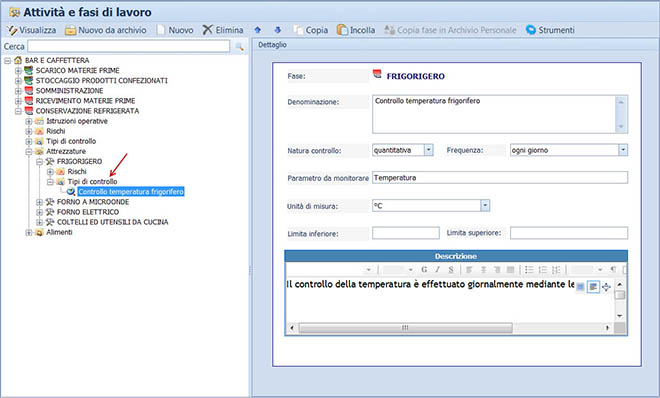The width and height of the screenshot is (660, 398).
Task: Click the Limite superiore field
Action: pyautogui.click(x=569, y=233)
